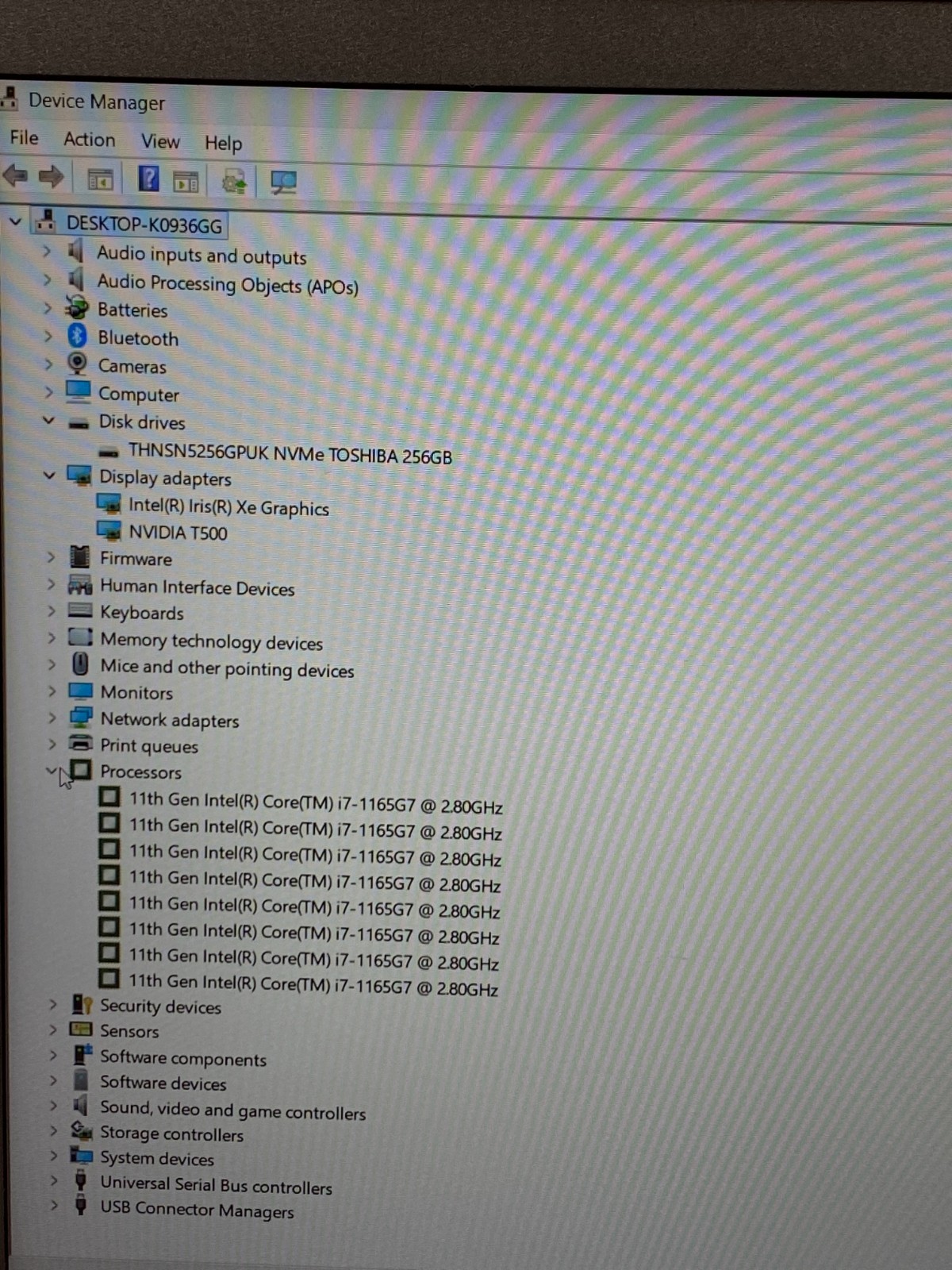Viewport: 952px width, 1270px height.
Task: Expand the Sound, video and game controllers arrow
Action: click(53, 1106)
